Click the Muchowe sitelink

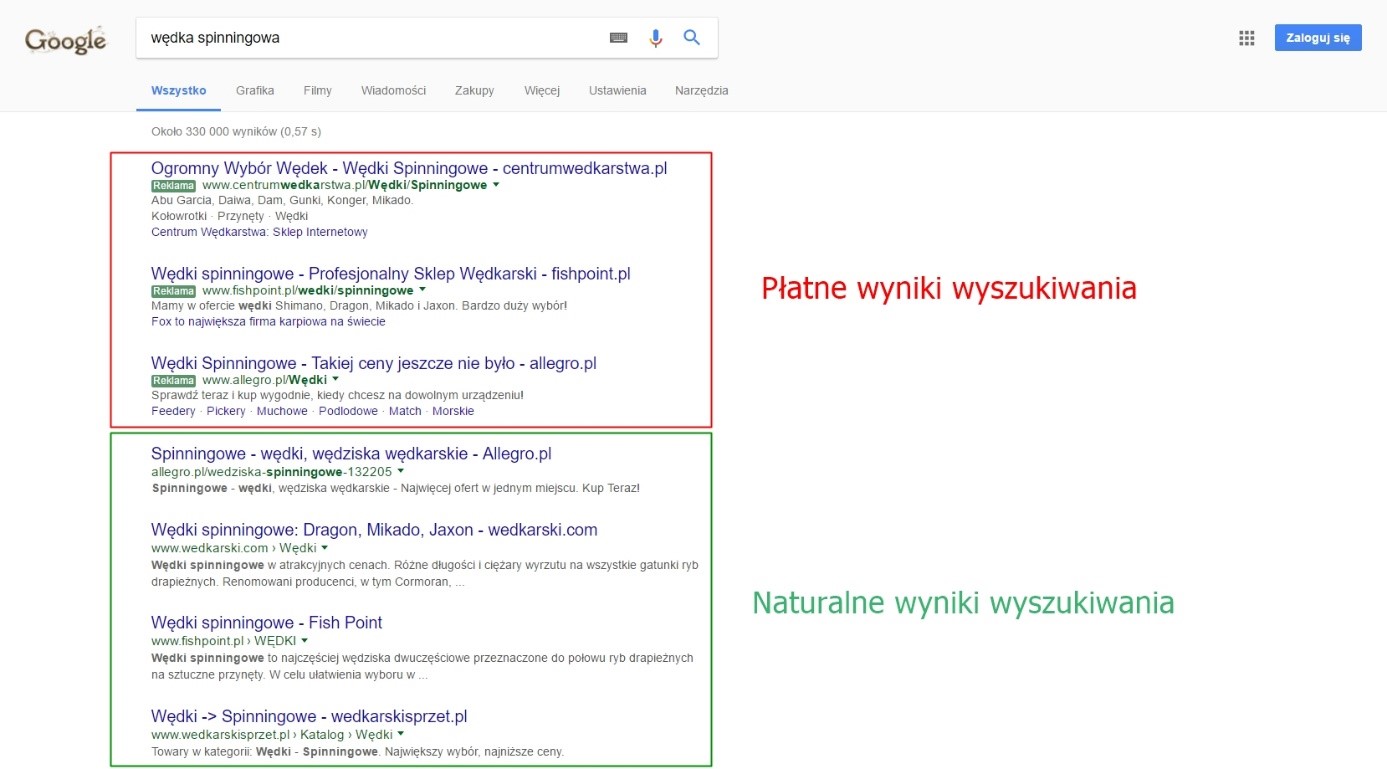click(x=282, y=411)
